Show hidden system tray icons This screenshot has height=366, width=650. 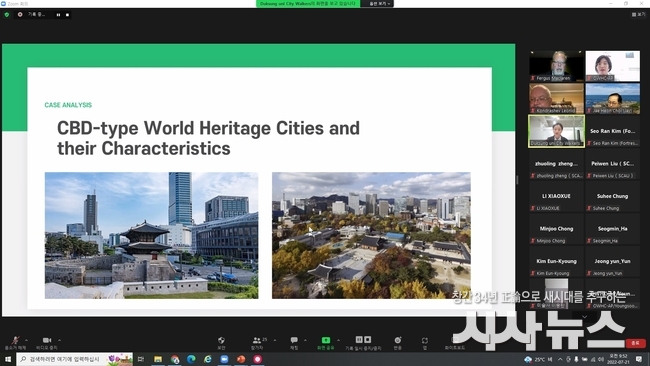coord(560,359)
